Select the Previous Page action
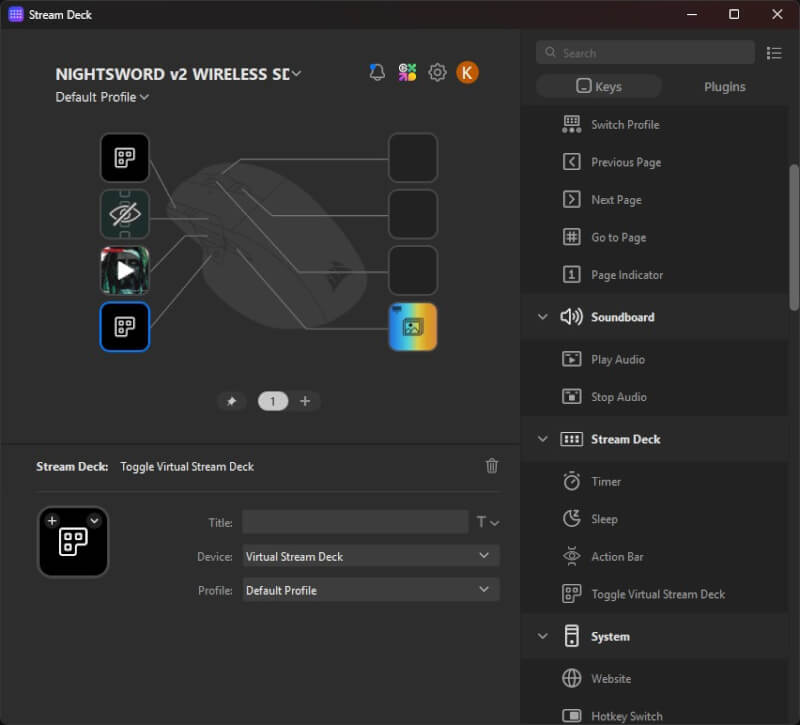800x725 pixels. point(654,162)
